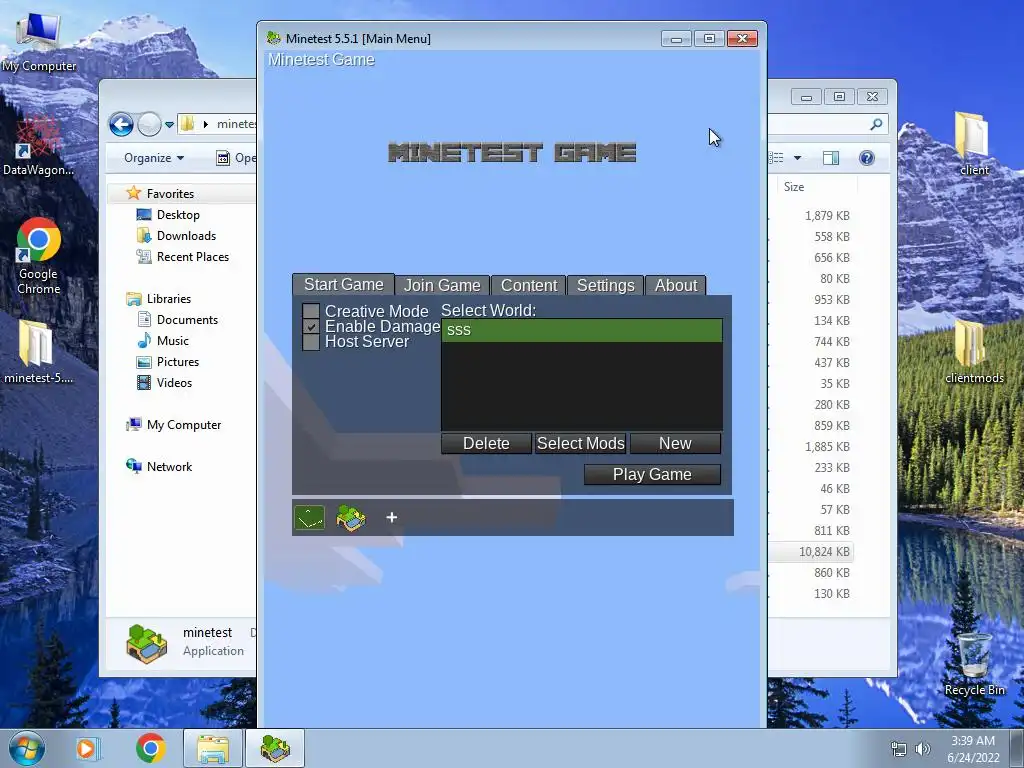Screen dimensions: 1024x768
Task: Open Documents library in sidebar
Action: [x=187, y=319]
